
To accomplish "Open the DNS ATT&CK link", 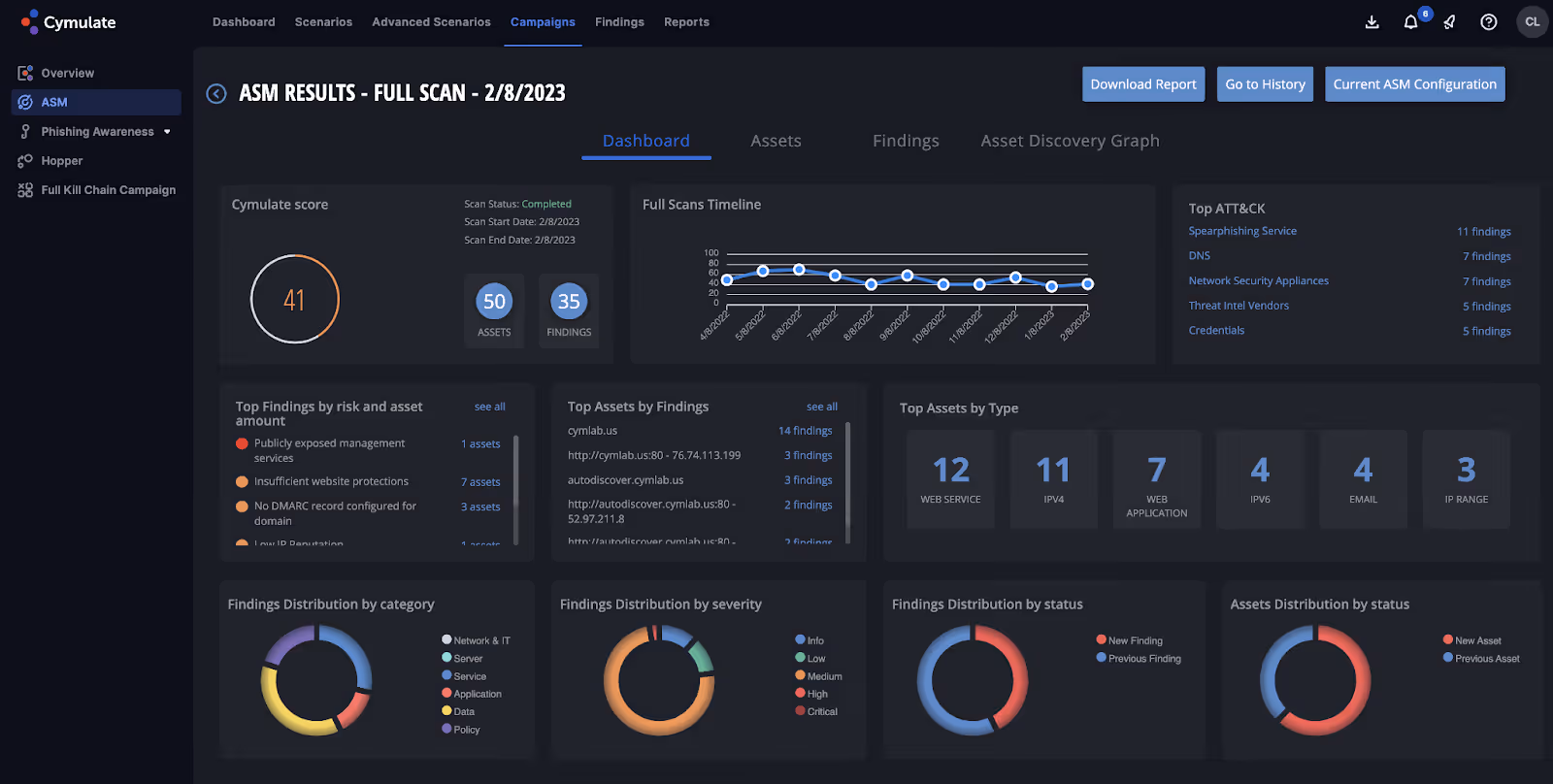I will click(1200, 256).
